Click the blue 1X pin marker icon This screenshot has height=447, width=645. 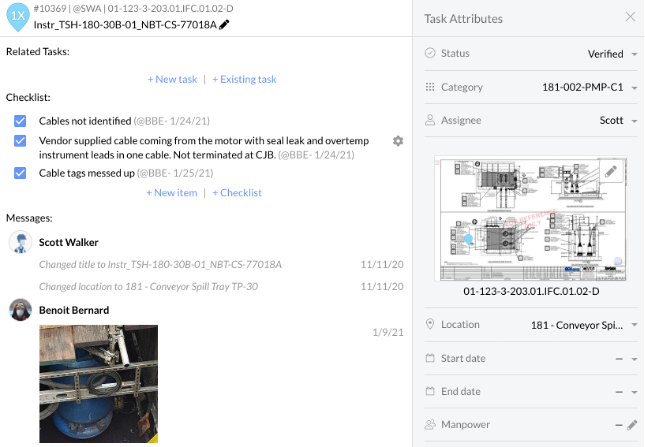18,17
